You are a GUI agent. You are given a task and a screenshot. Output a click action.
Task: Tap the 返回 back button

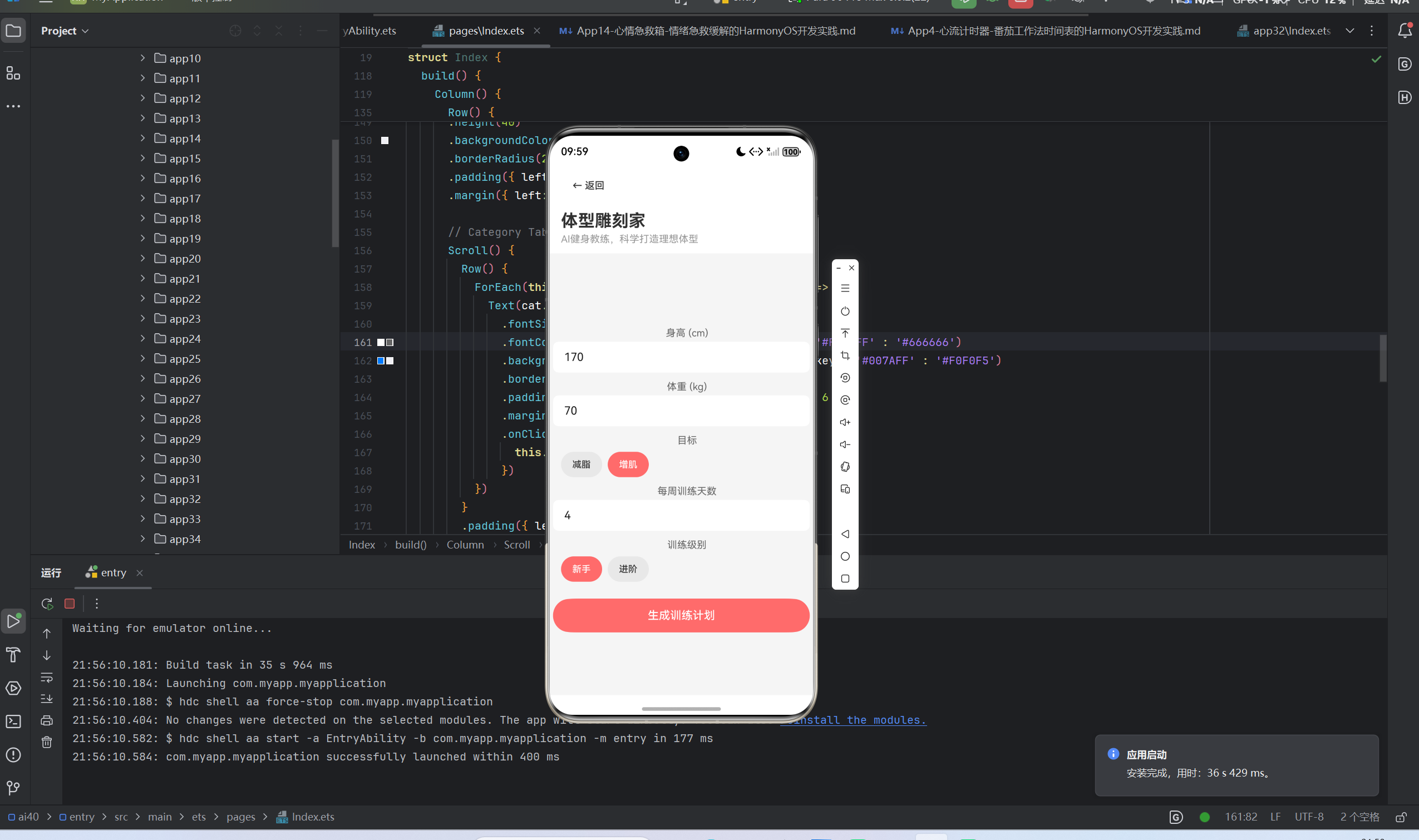point(588,185)
